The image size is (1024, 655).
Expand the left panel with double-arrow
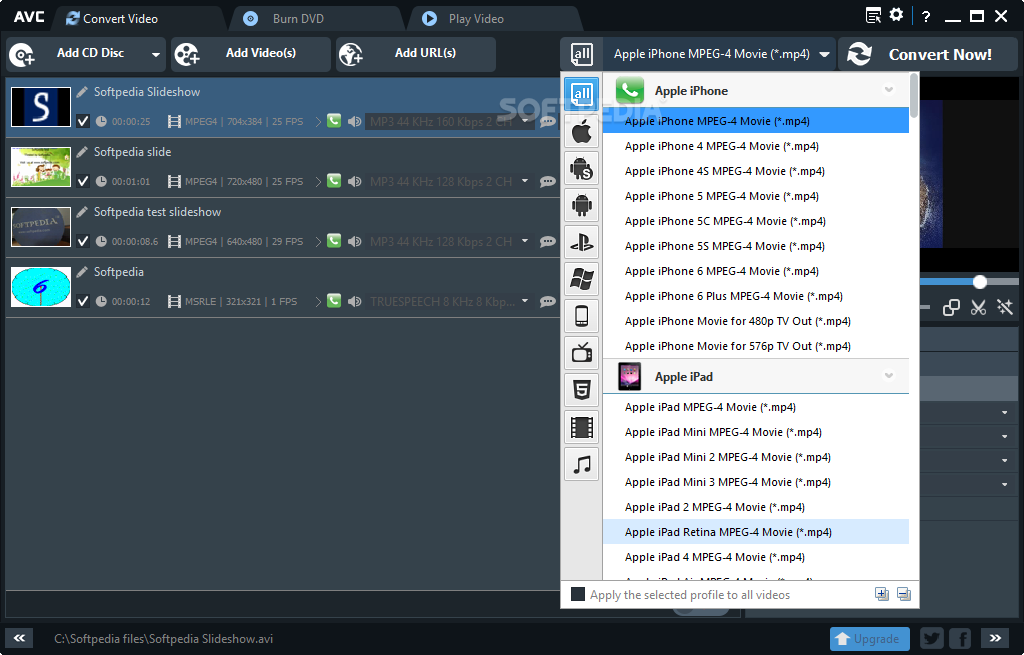coord(20,638)
